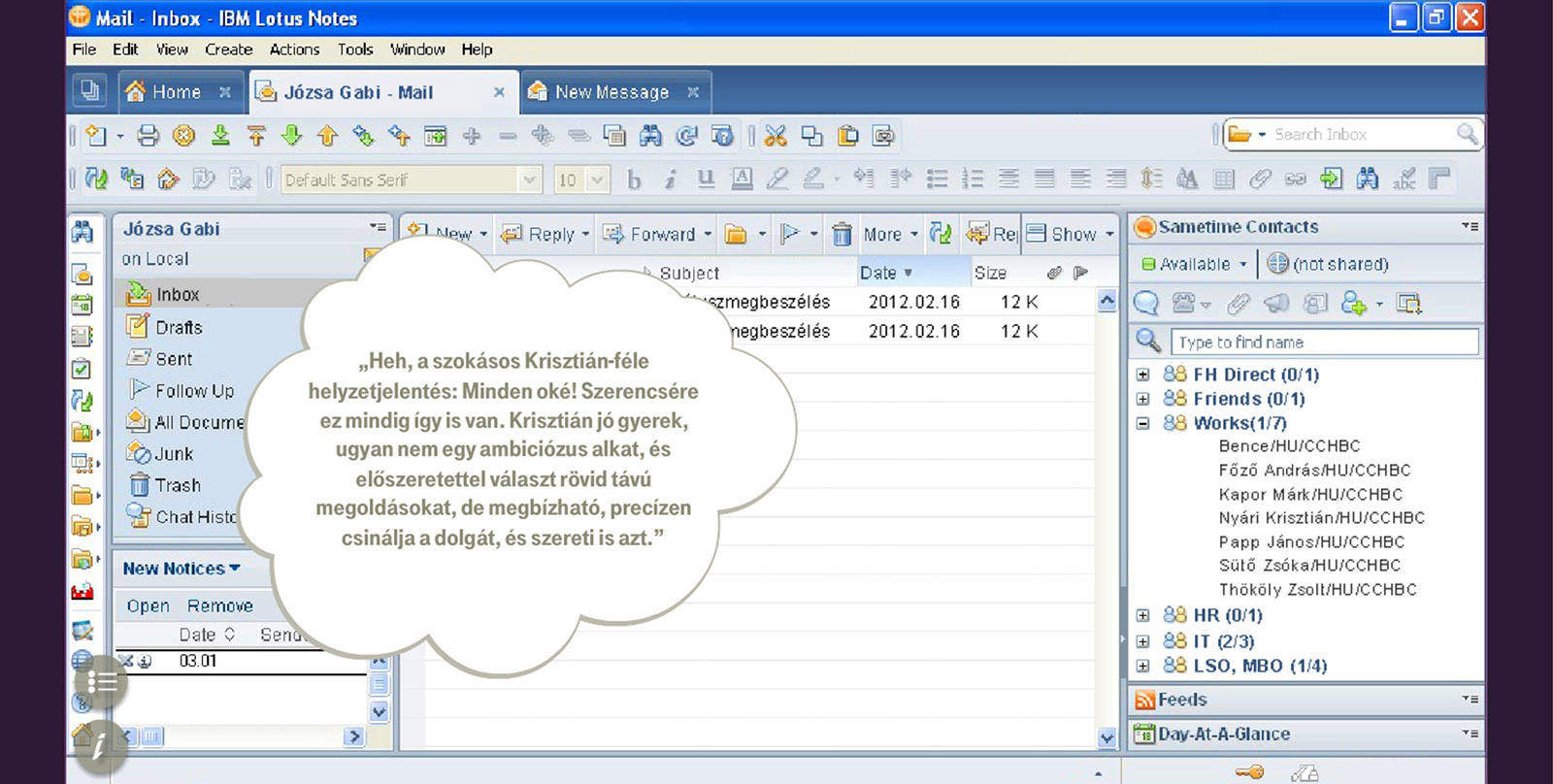Click the orange up arrow navigate icon
This screenshot has width=1553, height=784.
coord(327,136)
